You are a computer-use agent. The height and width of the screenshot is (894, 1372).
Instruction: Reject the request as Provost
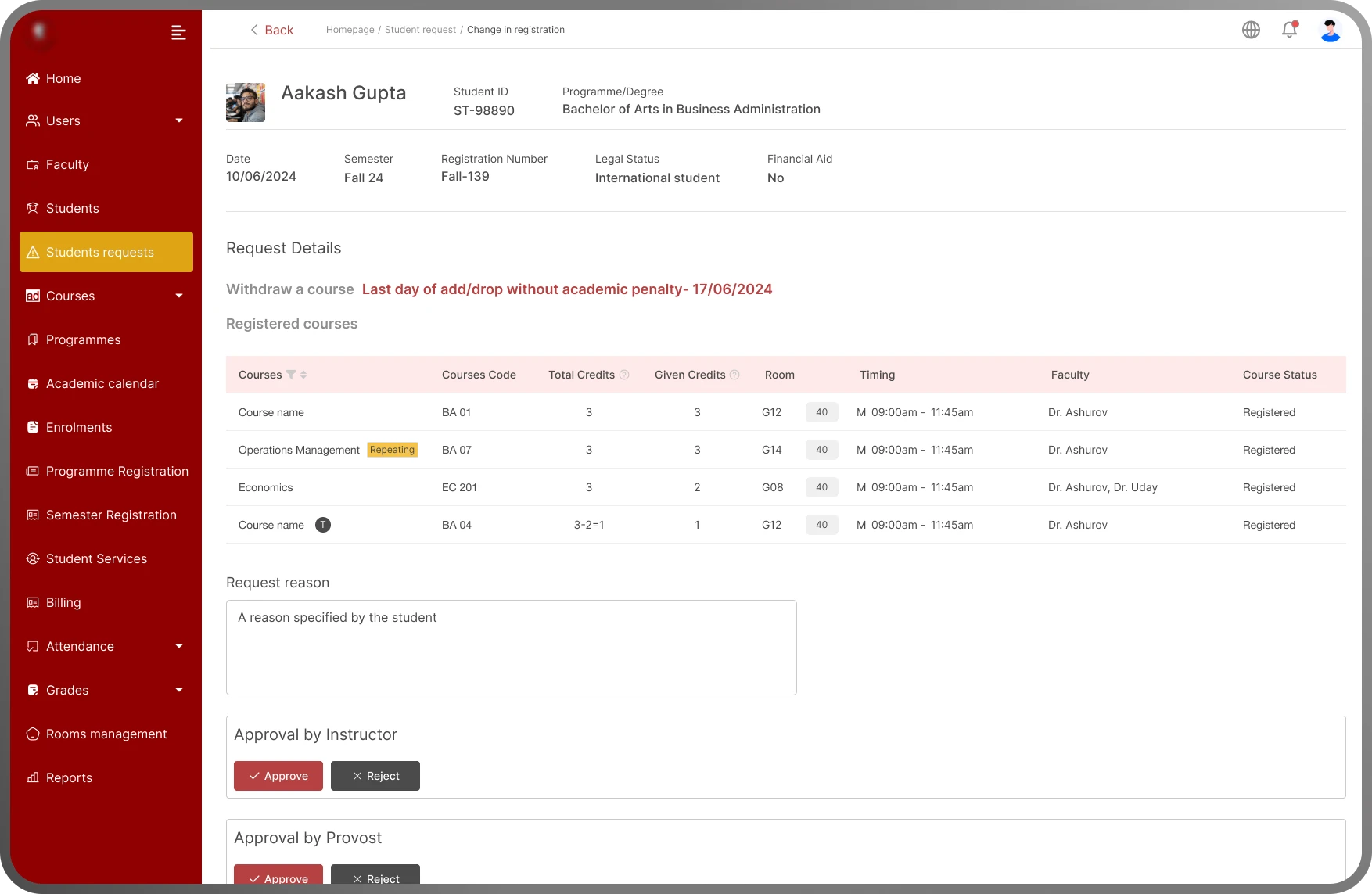coord(375,875)
